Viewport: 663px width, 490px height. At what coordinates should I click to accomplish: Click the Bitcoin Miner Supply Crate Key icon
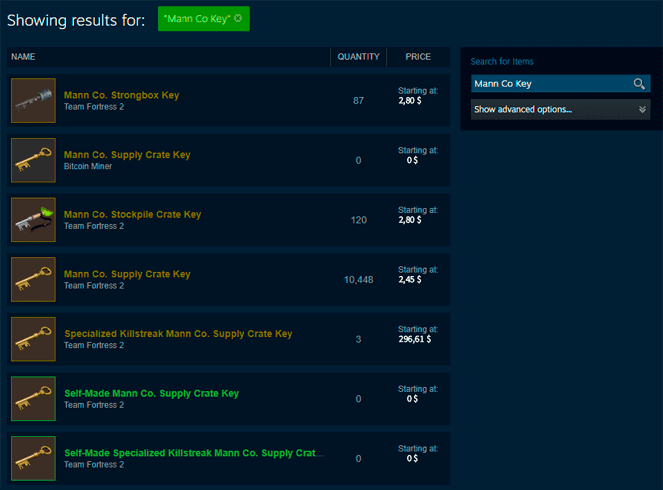tap(33, 160)
